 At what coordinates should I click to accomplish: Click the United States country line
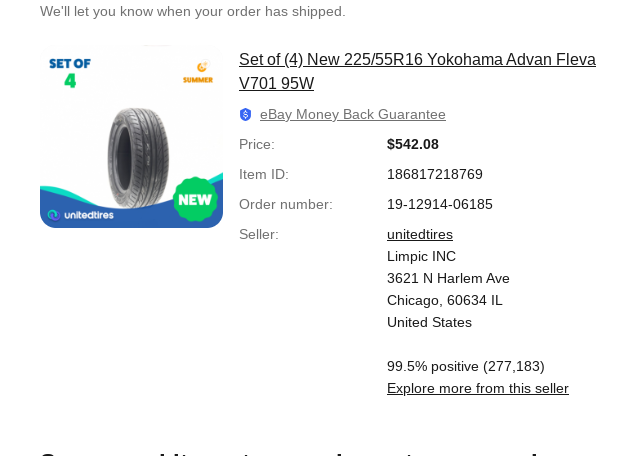(429, 322)
